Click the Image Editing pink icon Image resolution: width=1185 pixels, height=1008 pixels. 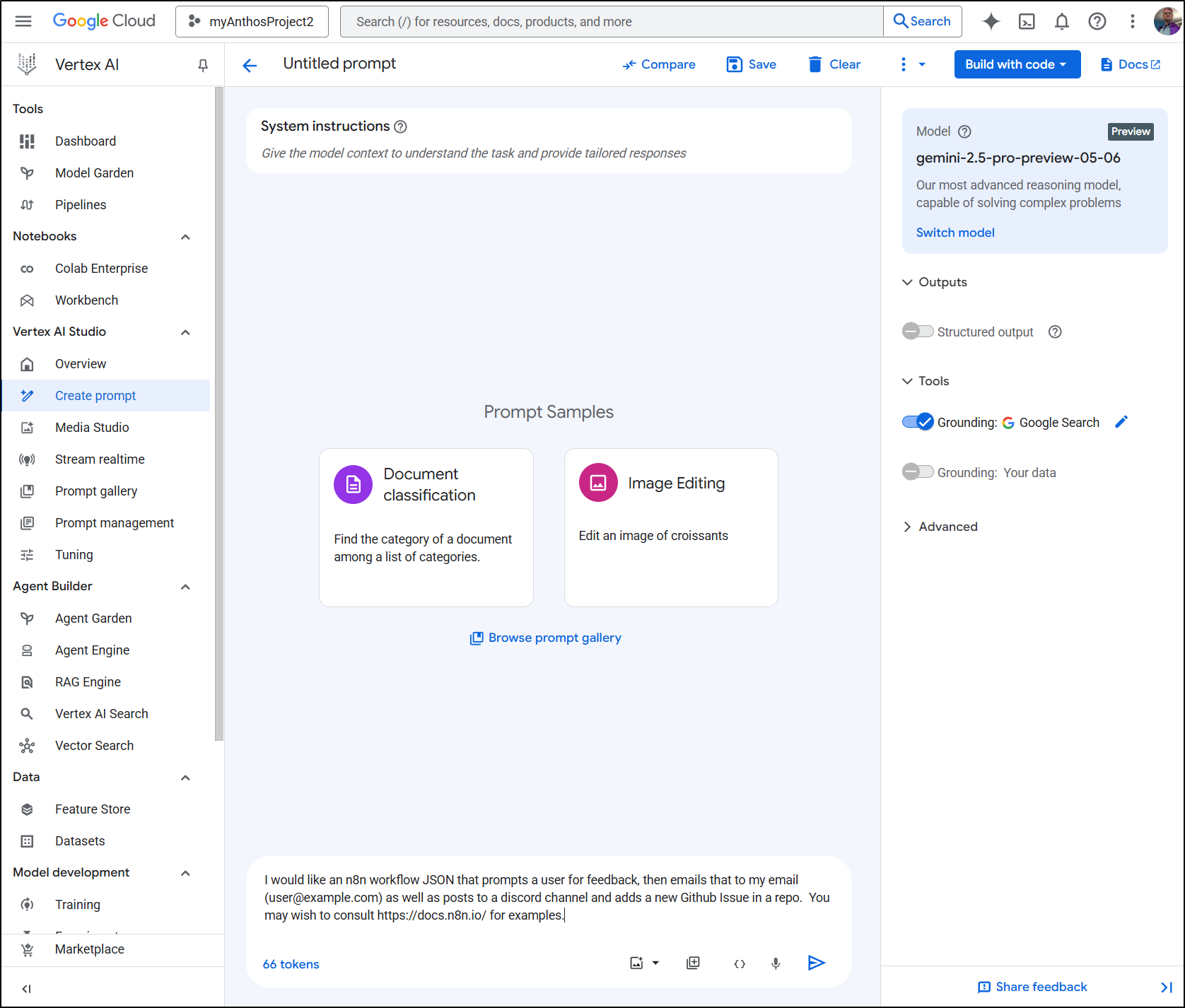click(598, 483)
